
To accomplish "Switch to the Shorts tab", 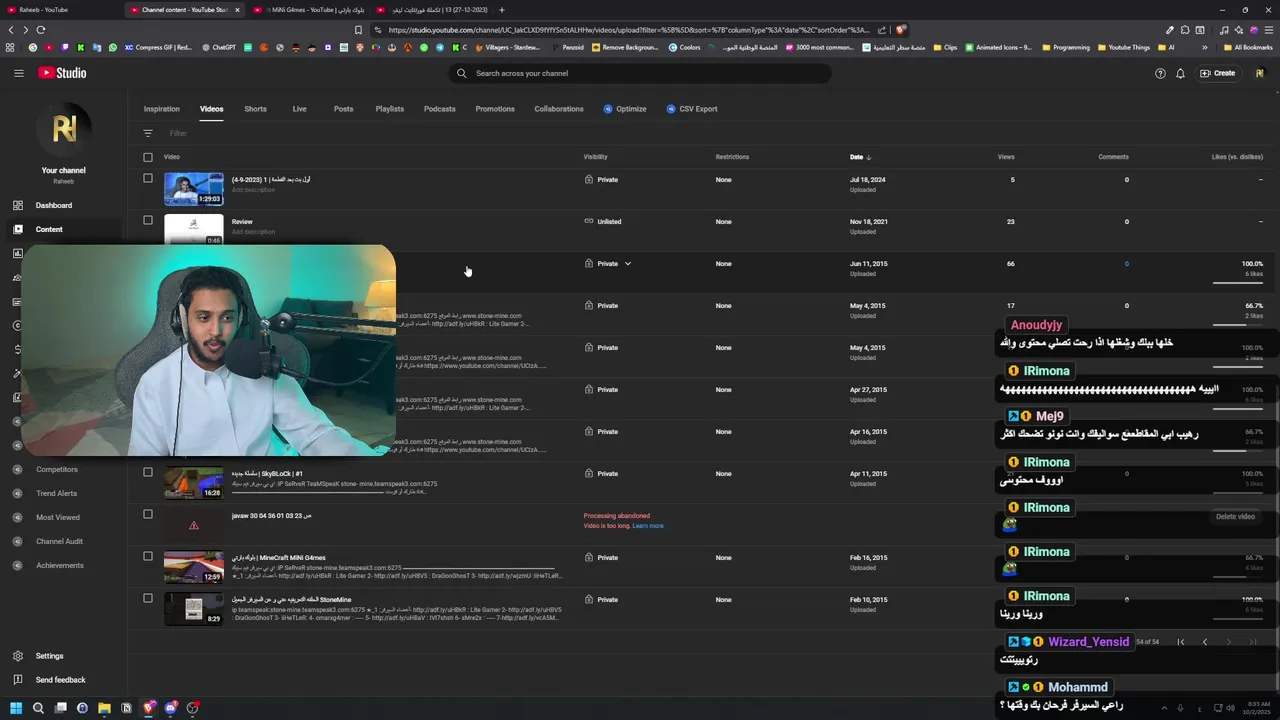I will (255, 109).
